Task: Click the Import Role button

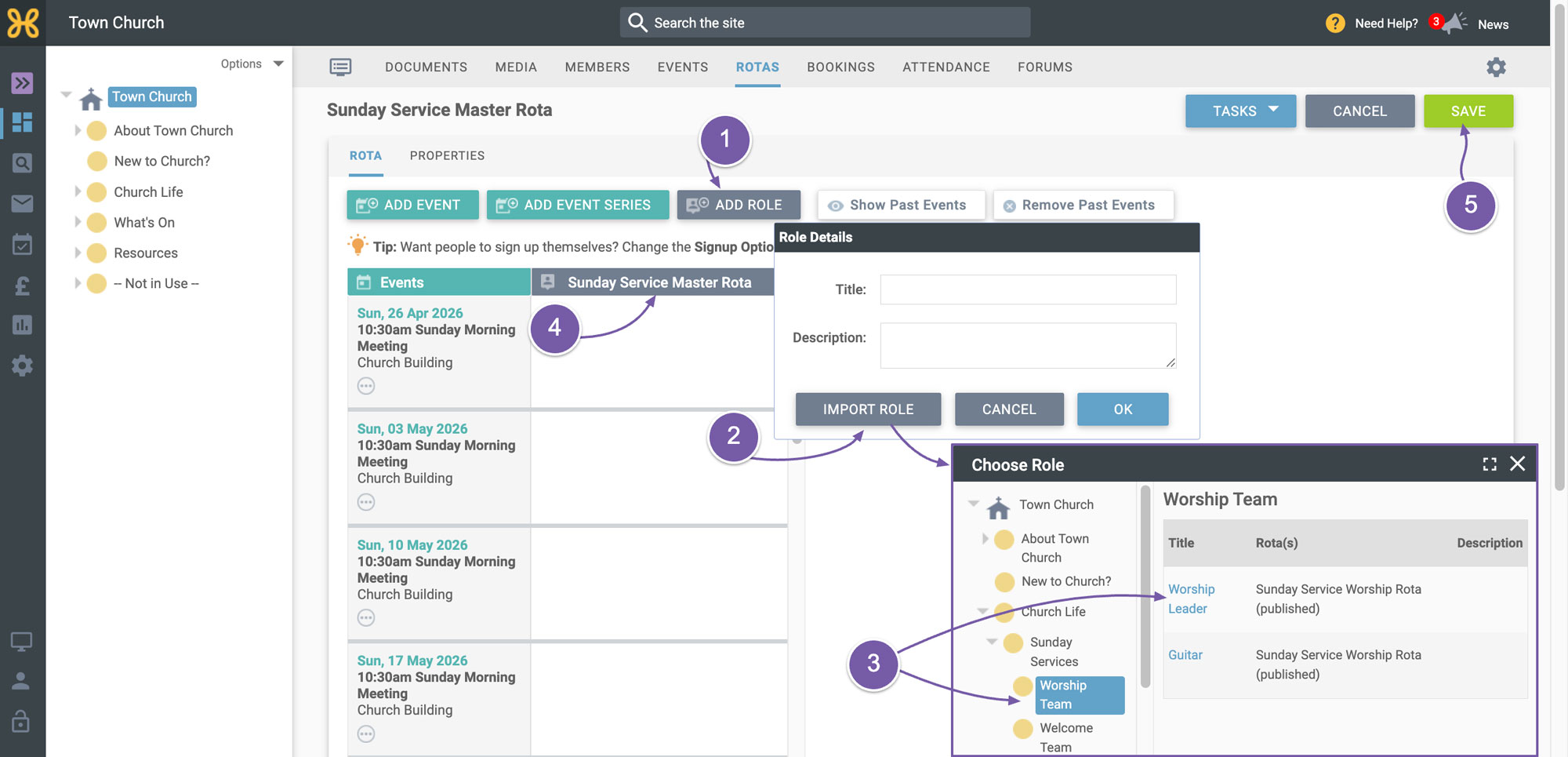Action: [x=868, y=409]
